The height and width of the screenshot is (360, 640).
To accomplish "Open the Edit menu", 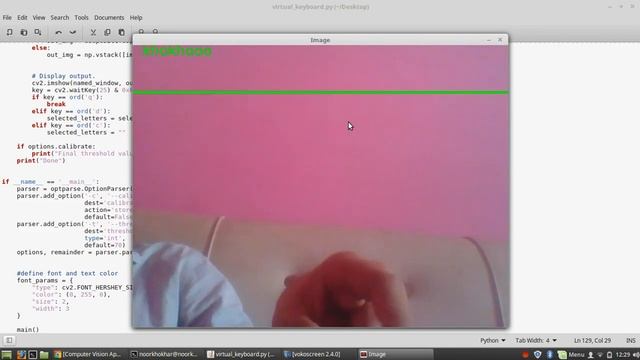I will tap(22, 18).
